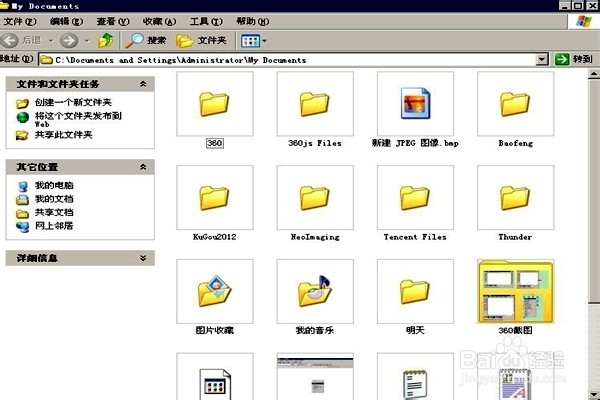Go to 共享文档 link
Viewport: 600px width, 400px height.
click(54, 212)
